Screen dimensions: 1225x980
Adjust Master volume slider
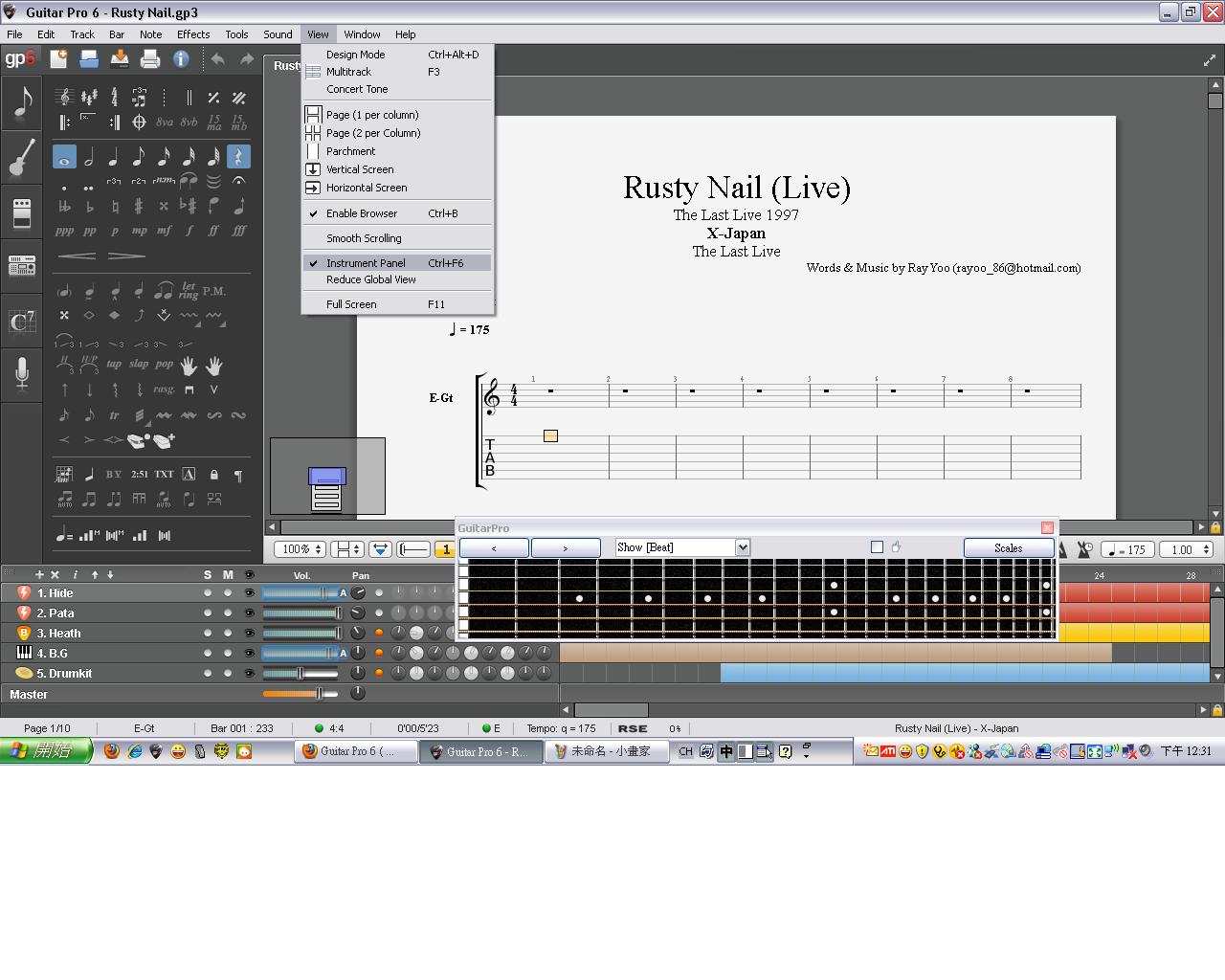[x=301, y=694]
